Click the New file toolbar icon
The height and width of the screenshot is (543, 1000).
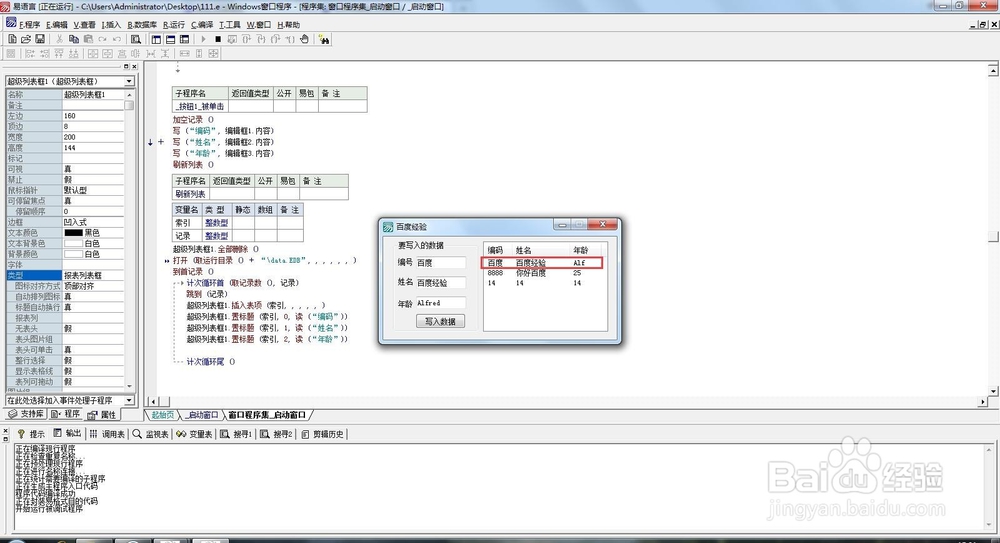pos(11,39)
